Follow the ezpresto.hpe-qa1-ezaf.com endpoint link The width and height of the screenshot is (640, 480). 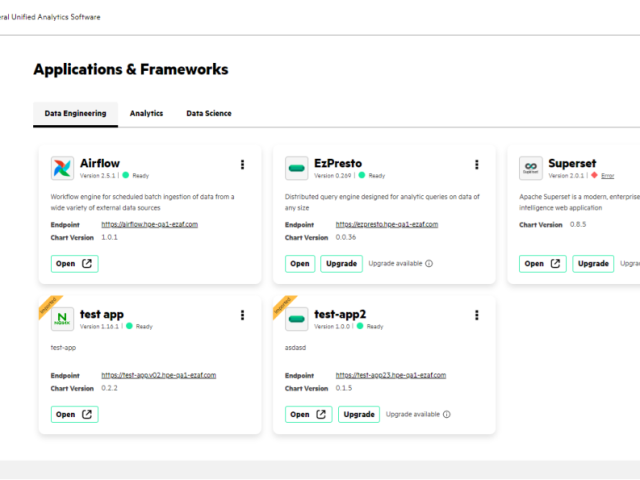tap(387, 224)
